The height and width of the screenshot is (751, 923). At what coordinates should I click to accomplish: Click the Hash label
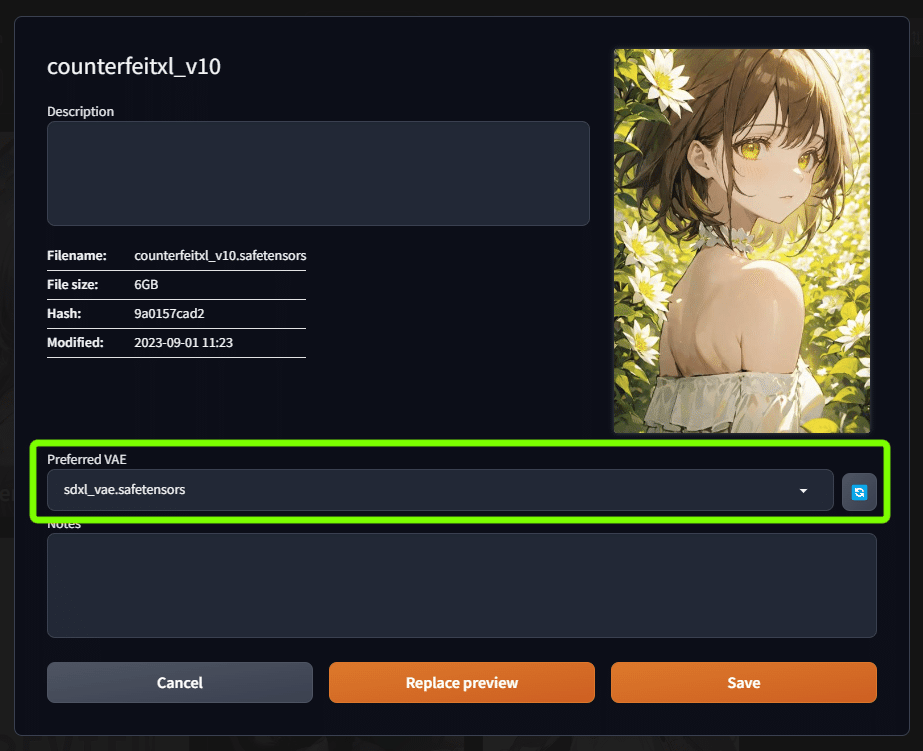click(x=64, y=314)
